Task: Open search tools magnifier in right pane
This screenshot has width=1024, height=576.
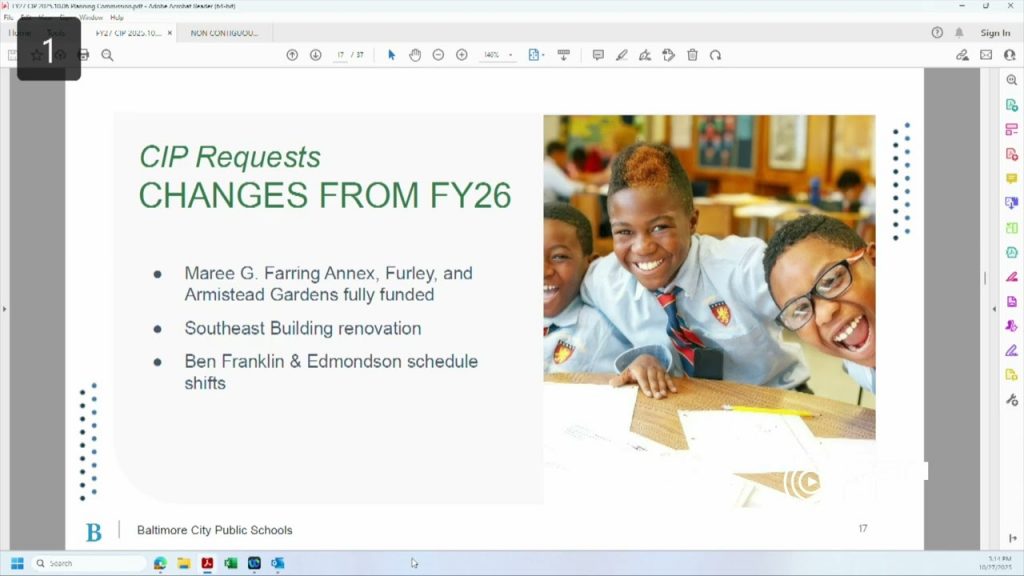Action: (x=1012, y=80)
